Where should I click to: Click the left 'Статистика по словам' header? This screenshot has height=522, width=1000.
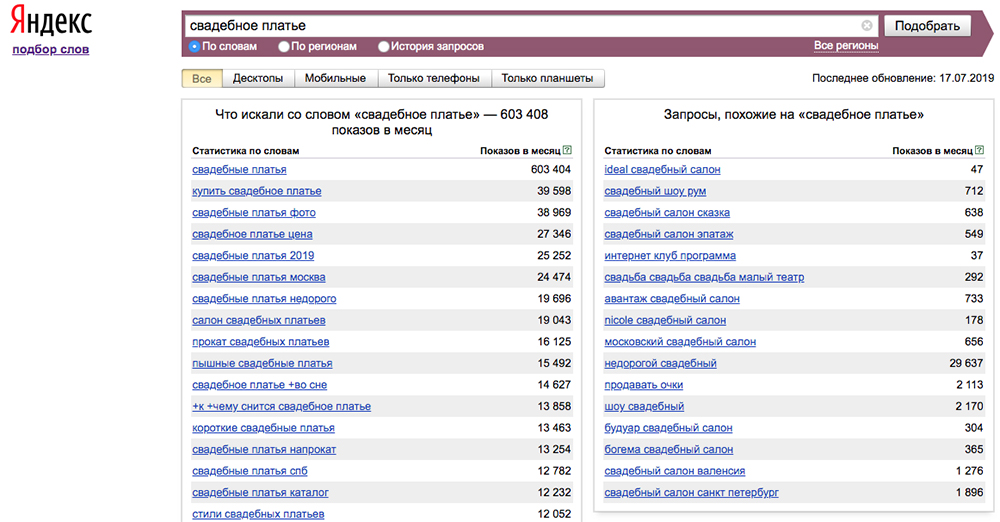click(246, 151)
